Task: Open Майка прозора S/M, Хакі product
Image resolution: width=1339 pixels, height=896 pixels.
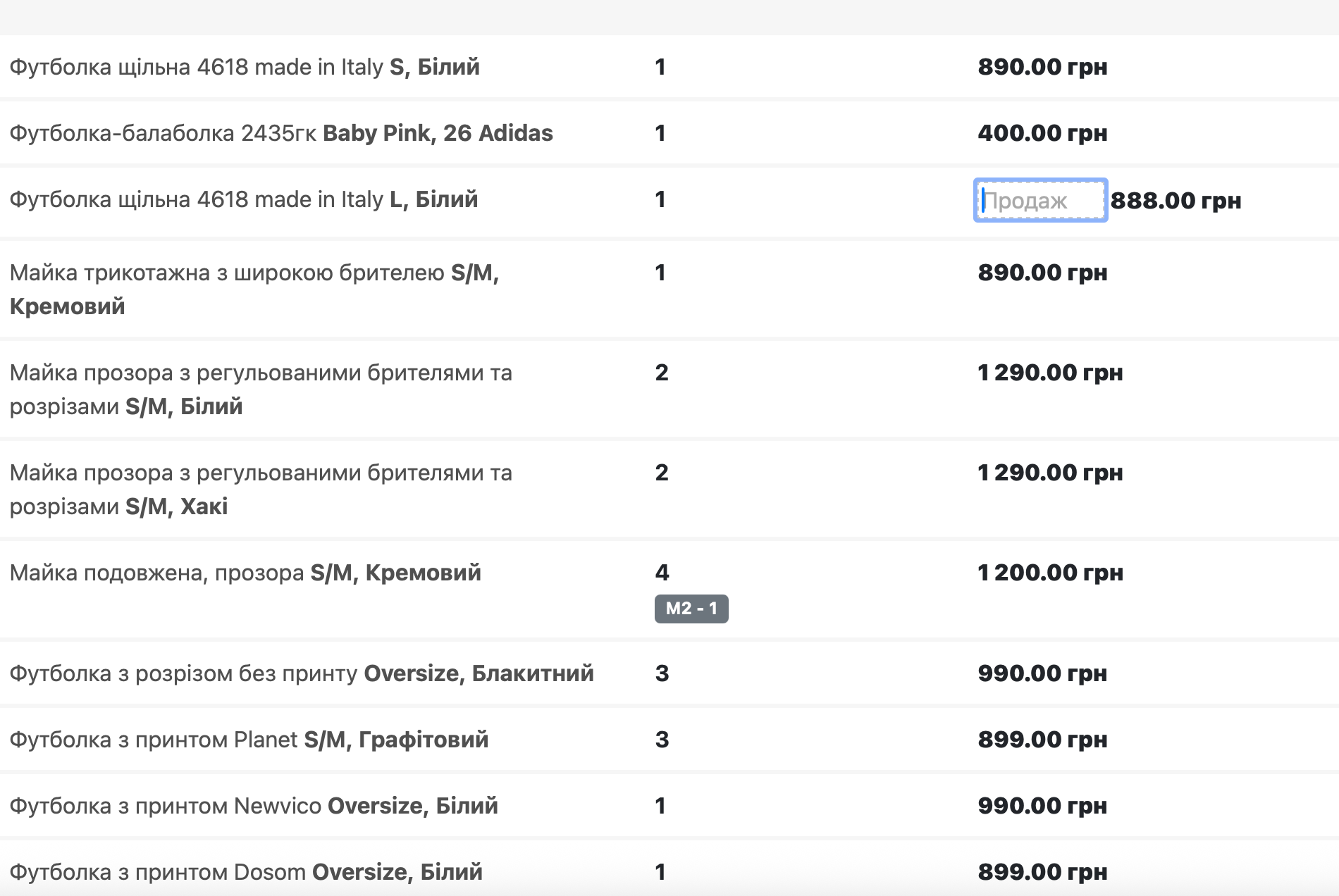Action: pyautogui.click(x=261, y=489)
